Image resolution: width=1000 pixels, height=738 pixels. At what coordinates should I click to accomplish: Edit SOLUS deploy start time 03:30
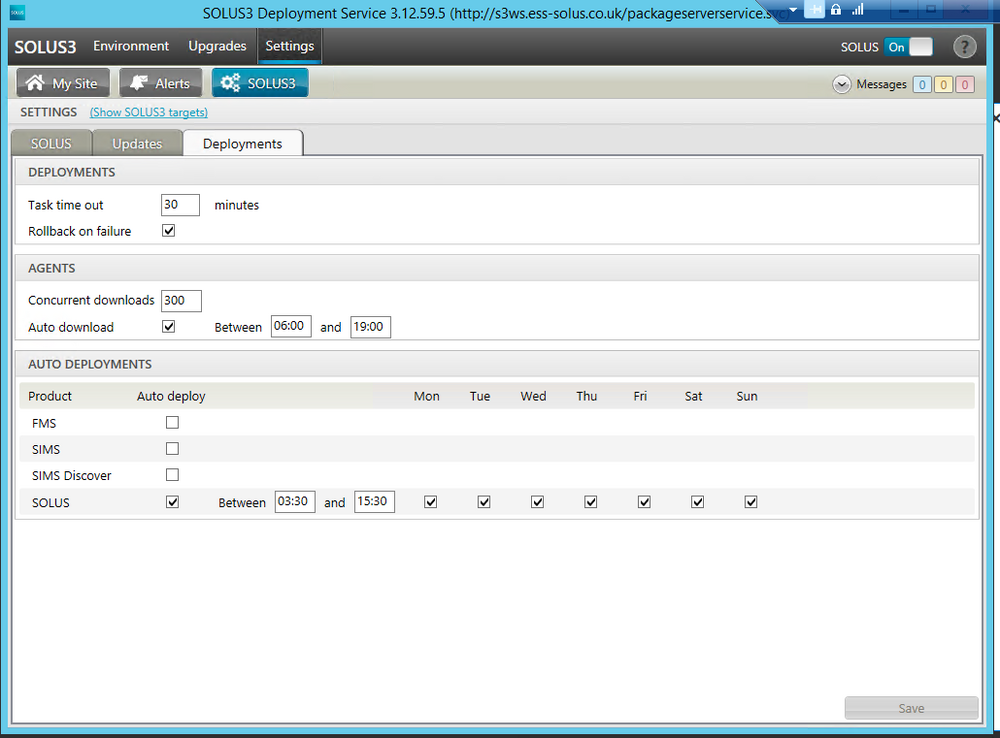coord(295,501)
